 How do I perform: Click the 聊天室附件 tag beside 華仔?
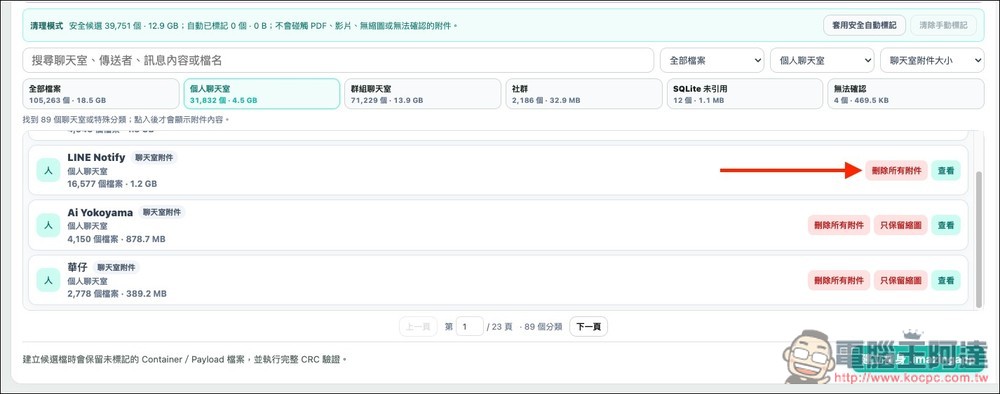click(x=117, y=268)
